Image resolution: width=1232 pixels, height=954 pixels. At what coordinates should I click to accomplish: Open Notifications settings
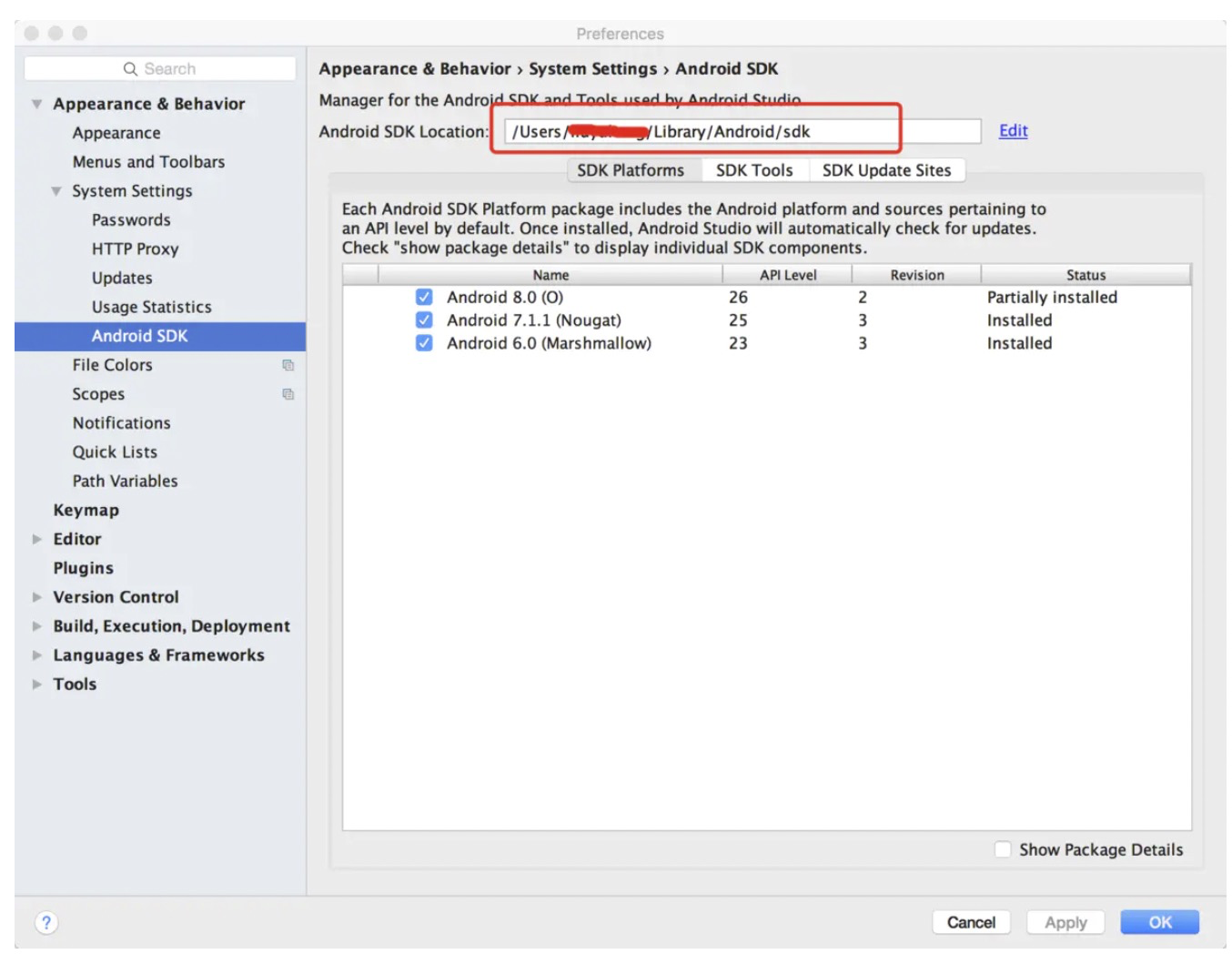point(122,423)
